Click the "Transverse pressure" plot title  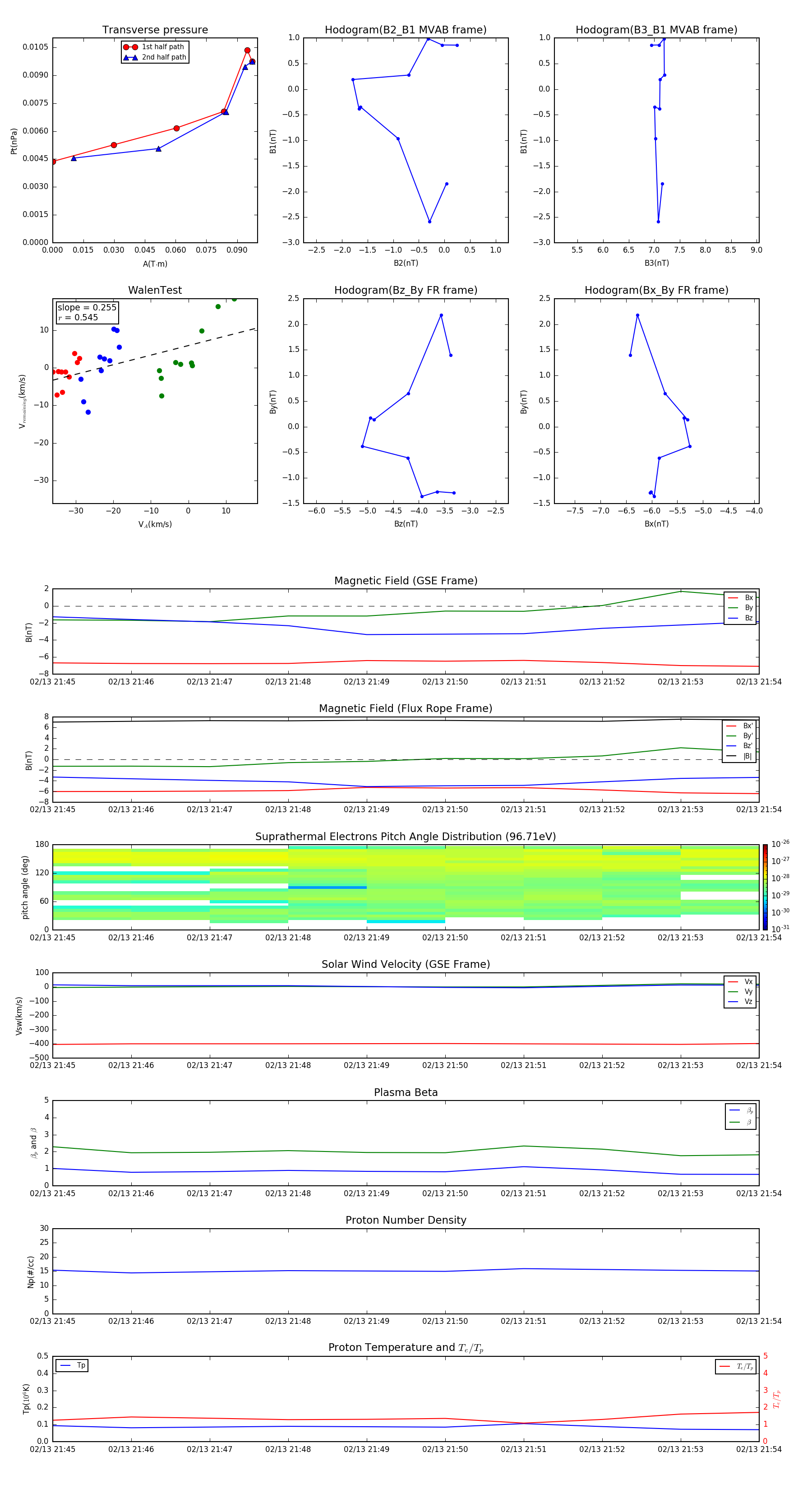pyautogui.click(x=155, y=30)
